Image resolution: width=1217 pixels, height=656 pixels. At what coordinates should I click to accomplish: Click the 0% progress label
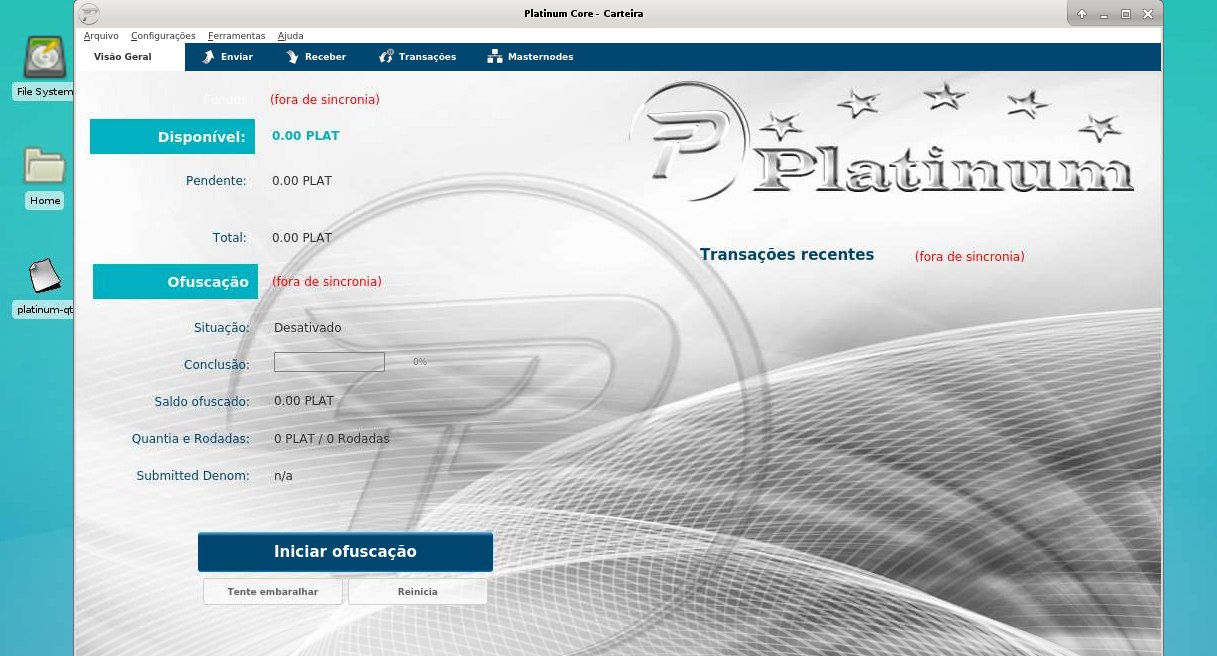click(x=420, y=362)
